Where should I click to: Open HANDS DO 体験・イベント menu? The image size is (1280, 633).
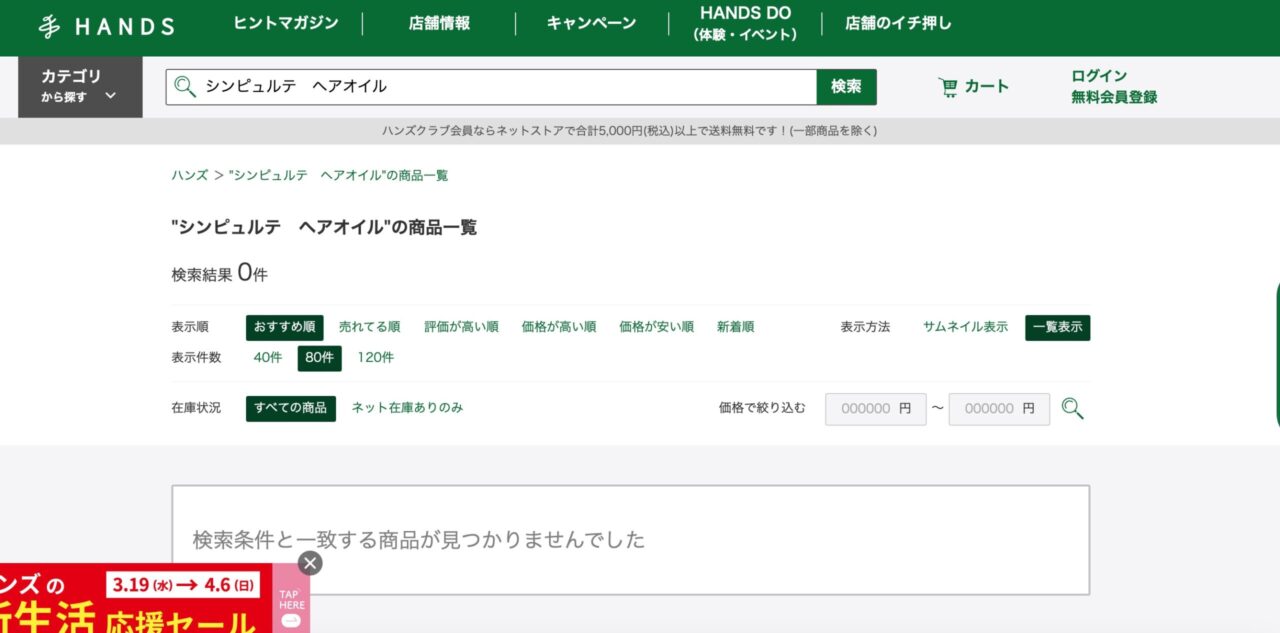tap(745, 23)
